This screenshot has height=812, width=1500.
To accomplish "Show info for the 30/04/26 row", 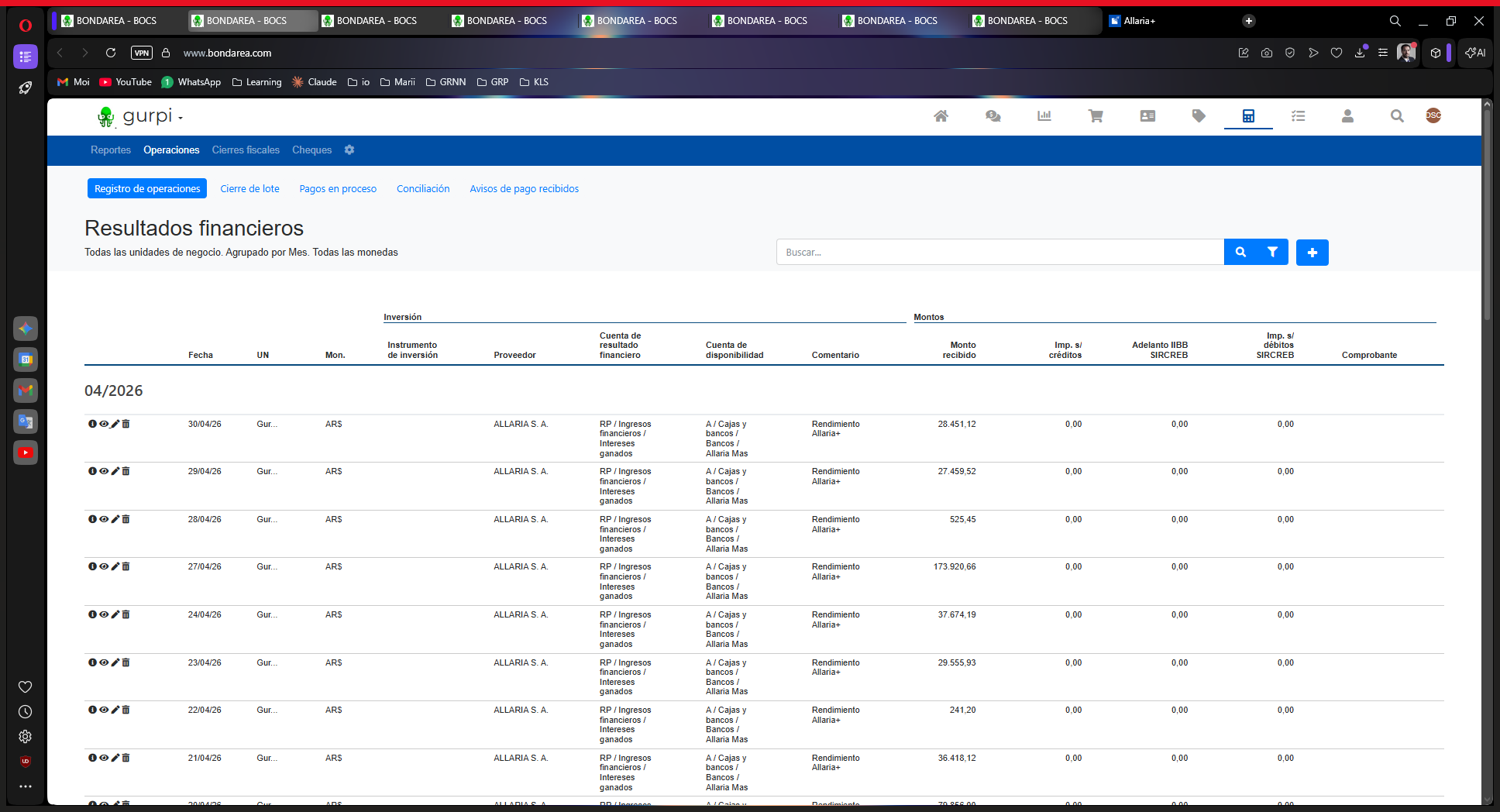I will point(92,425).
